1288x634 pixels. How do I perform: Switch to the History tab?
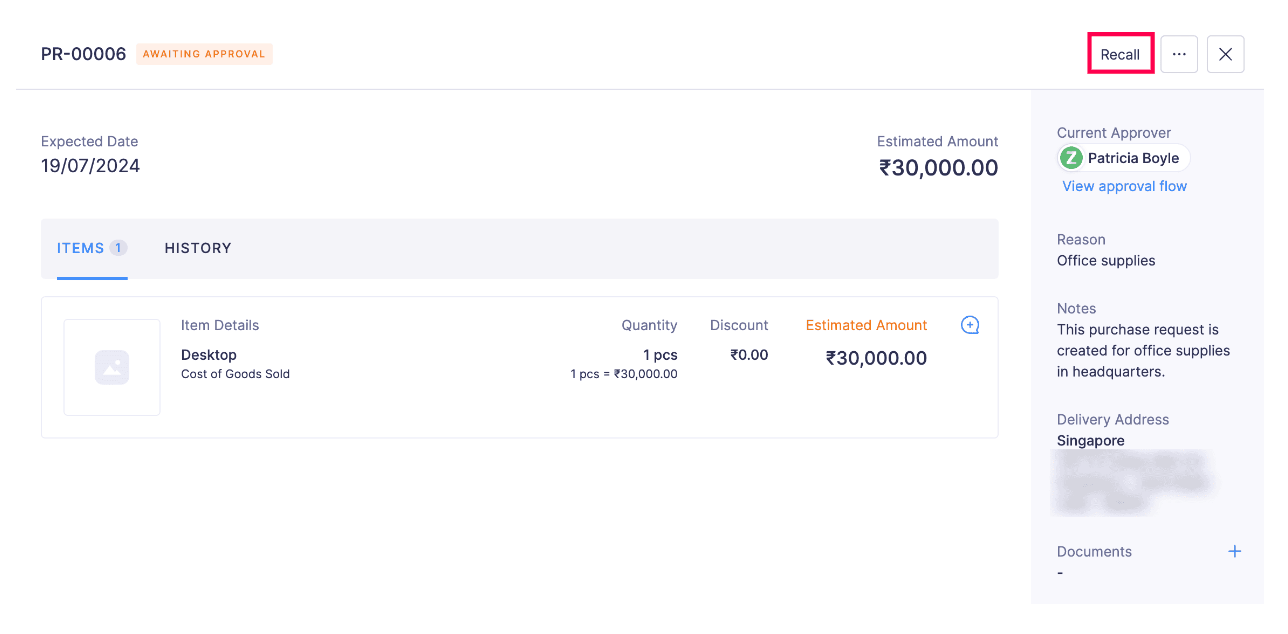(x=197, y=247)
